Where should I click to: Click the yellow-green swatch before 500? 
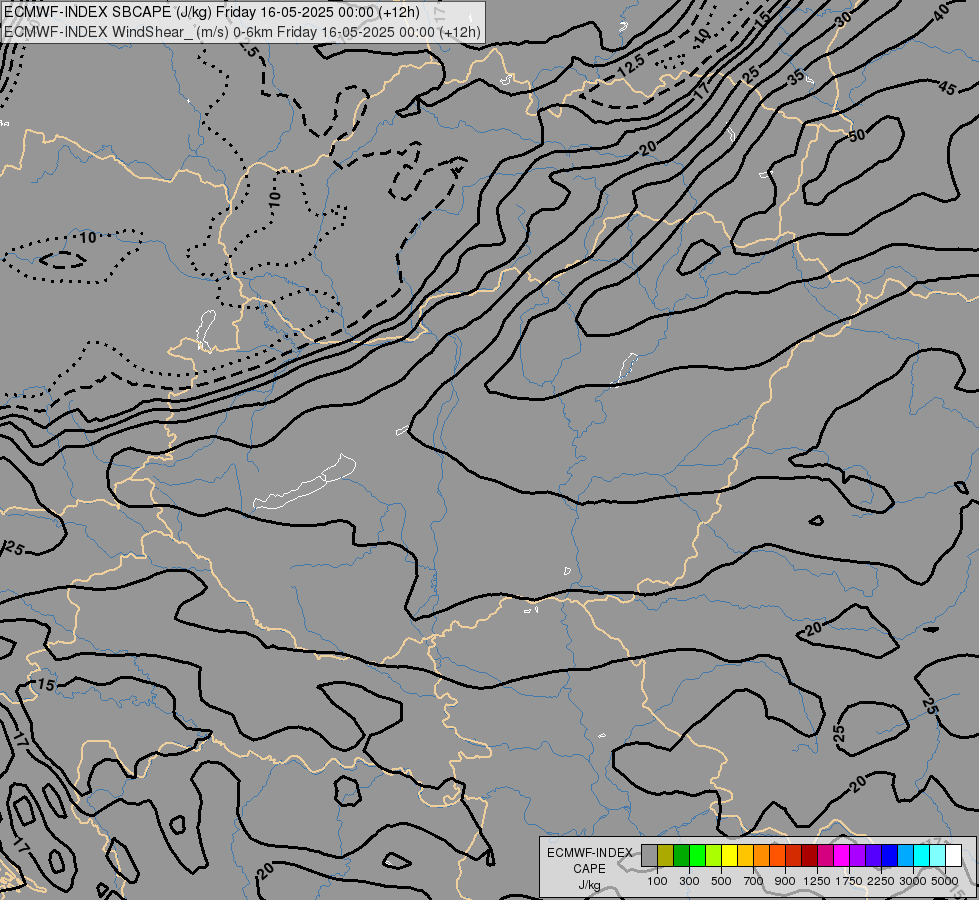tap(714, 855)
